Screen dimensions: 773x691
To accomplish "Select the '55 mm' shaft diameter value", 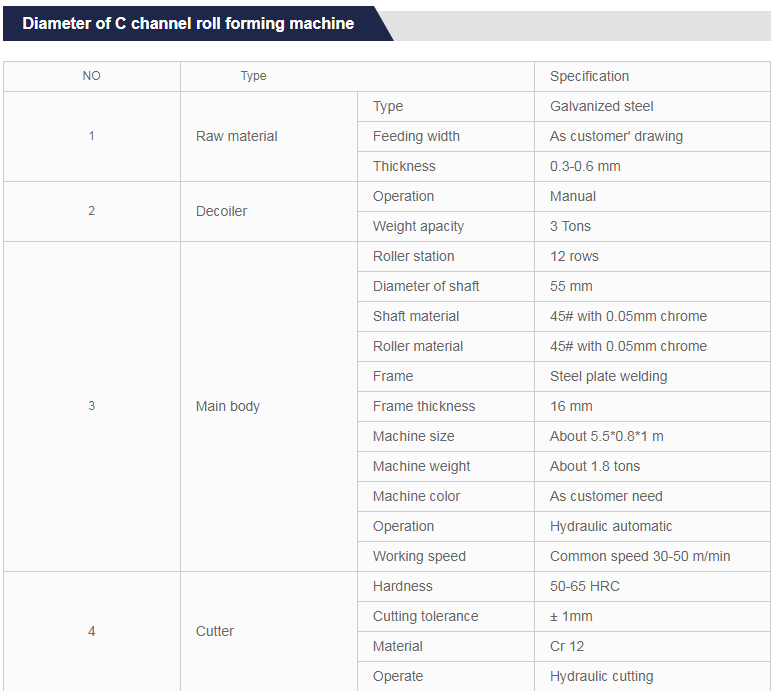I will [x=571, y=287].
